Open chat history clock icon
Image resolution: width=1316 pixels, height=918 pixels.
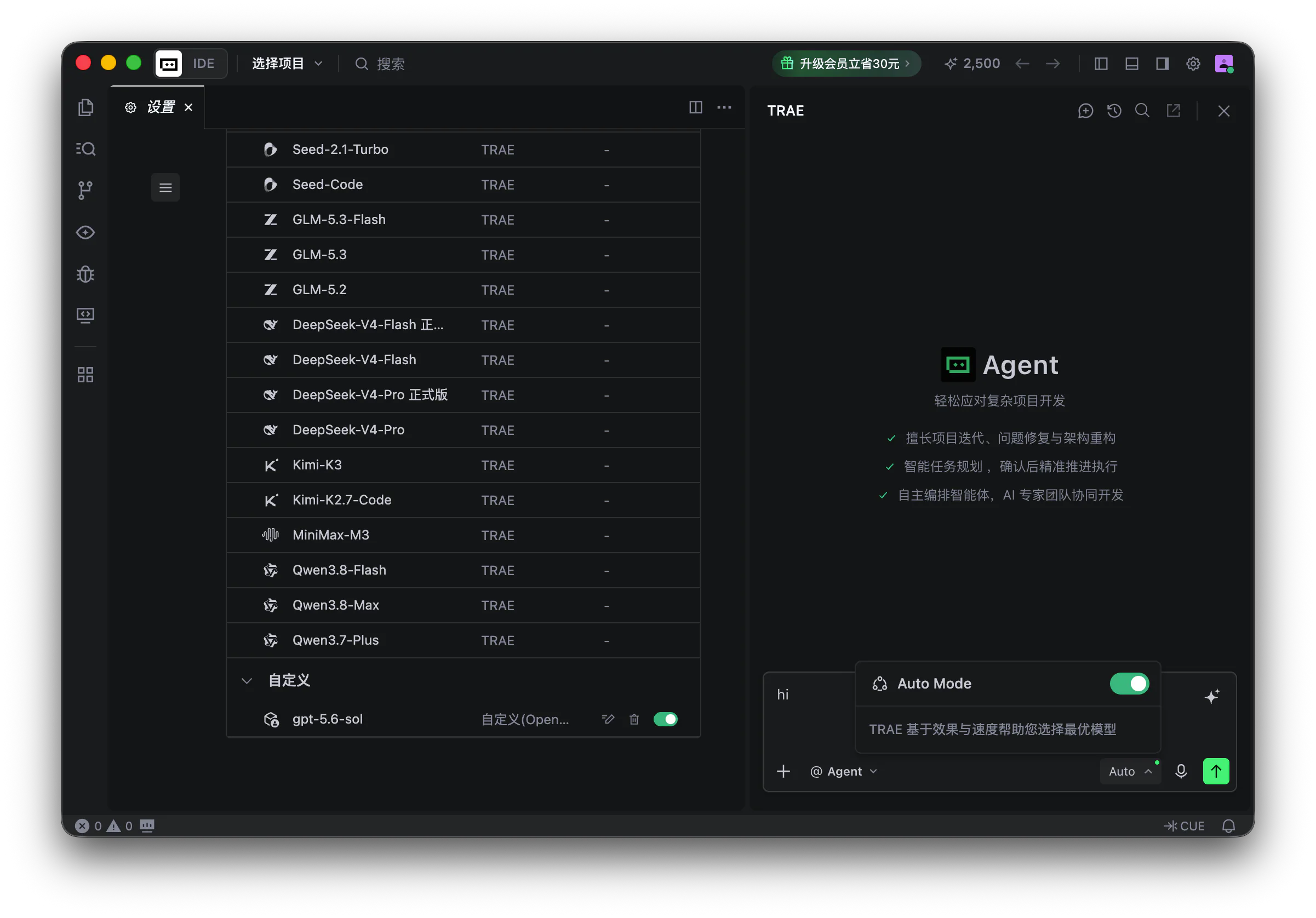tap(1114, 111)
